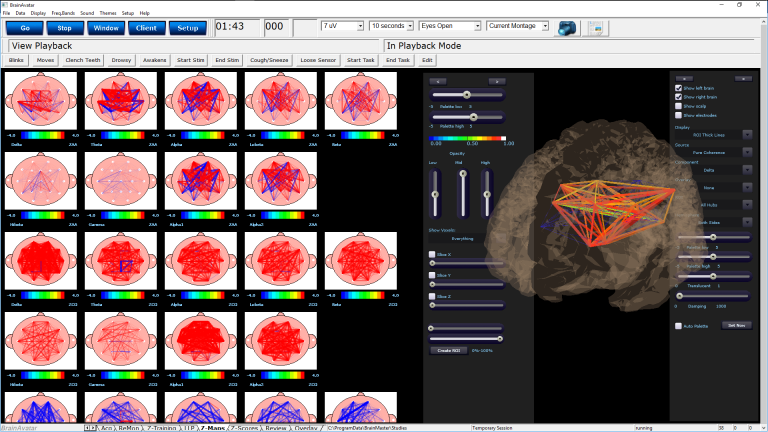Click the image save icon beside camera
The height and width of the screenshot is (432, 768).
click(x=594, y=27)
